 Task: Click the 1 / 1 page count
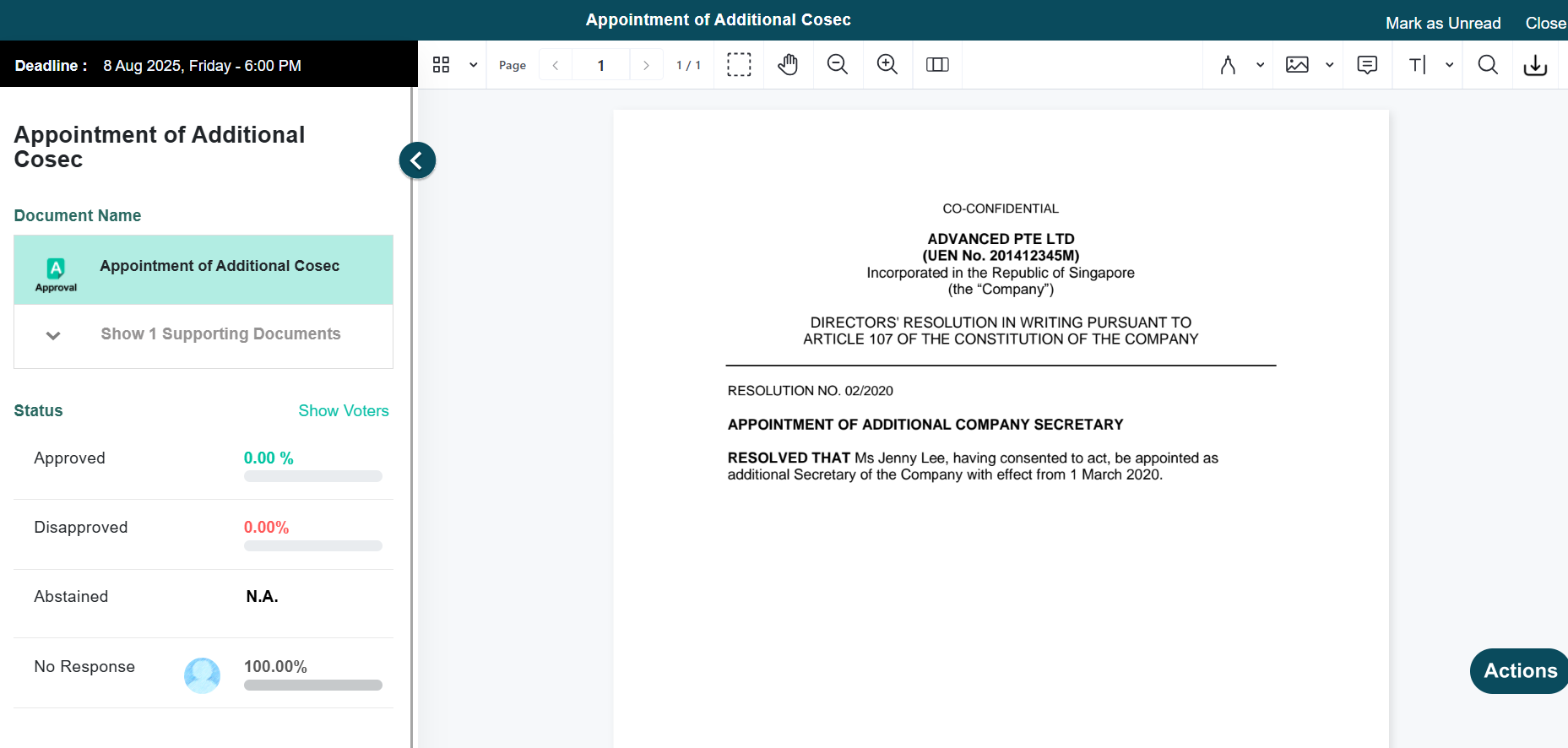(689, 65)
